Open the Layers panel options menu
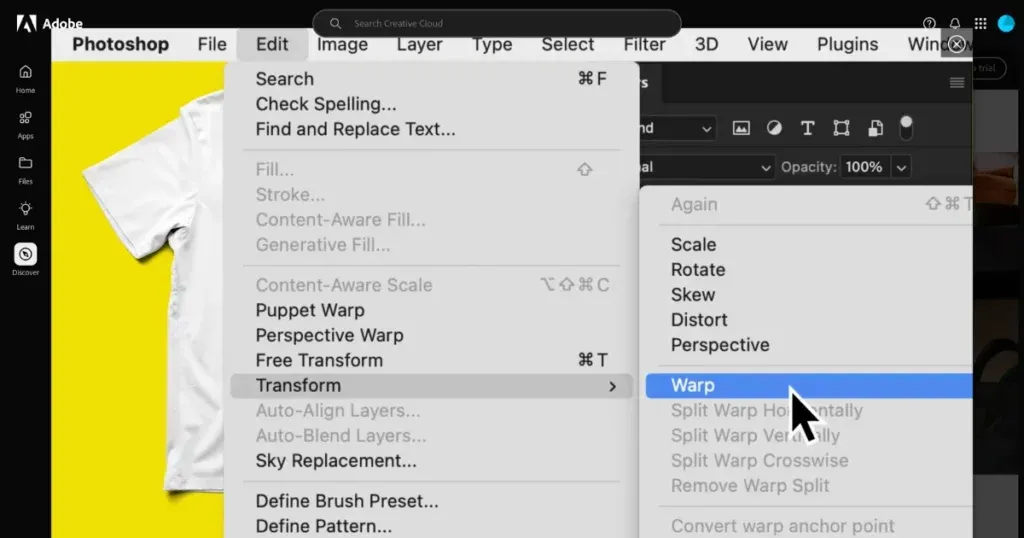The height and width of the screenshot is (538, 1024). click(957, 83)
